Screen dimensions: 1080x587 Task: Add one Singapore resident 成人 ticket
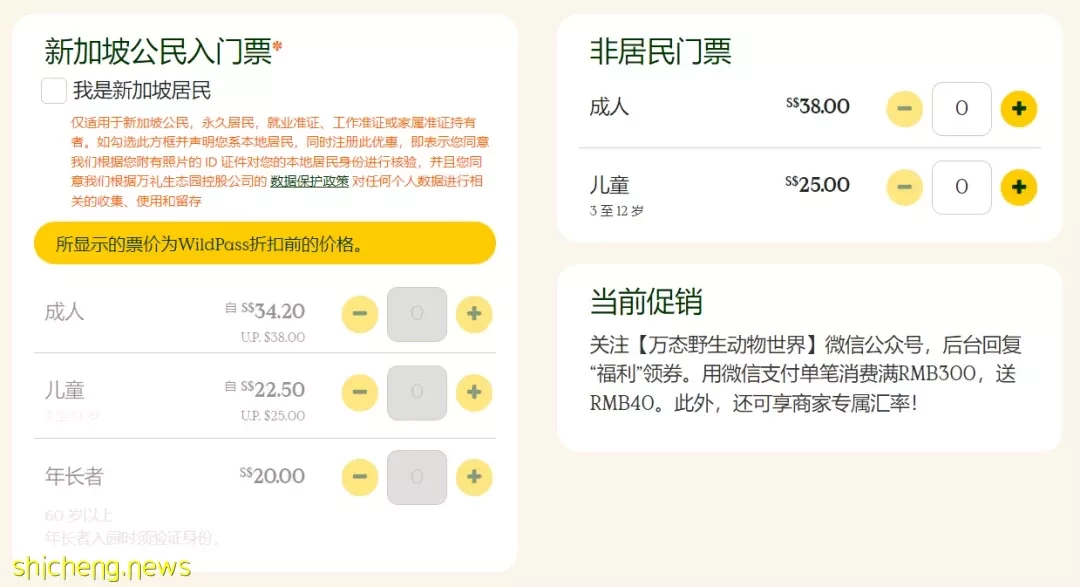(474, 314)
